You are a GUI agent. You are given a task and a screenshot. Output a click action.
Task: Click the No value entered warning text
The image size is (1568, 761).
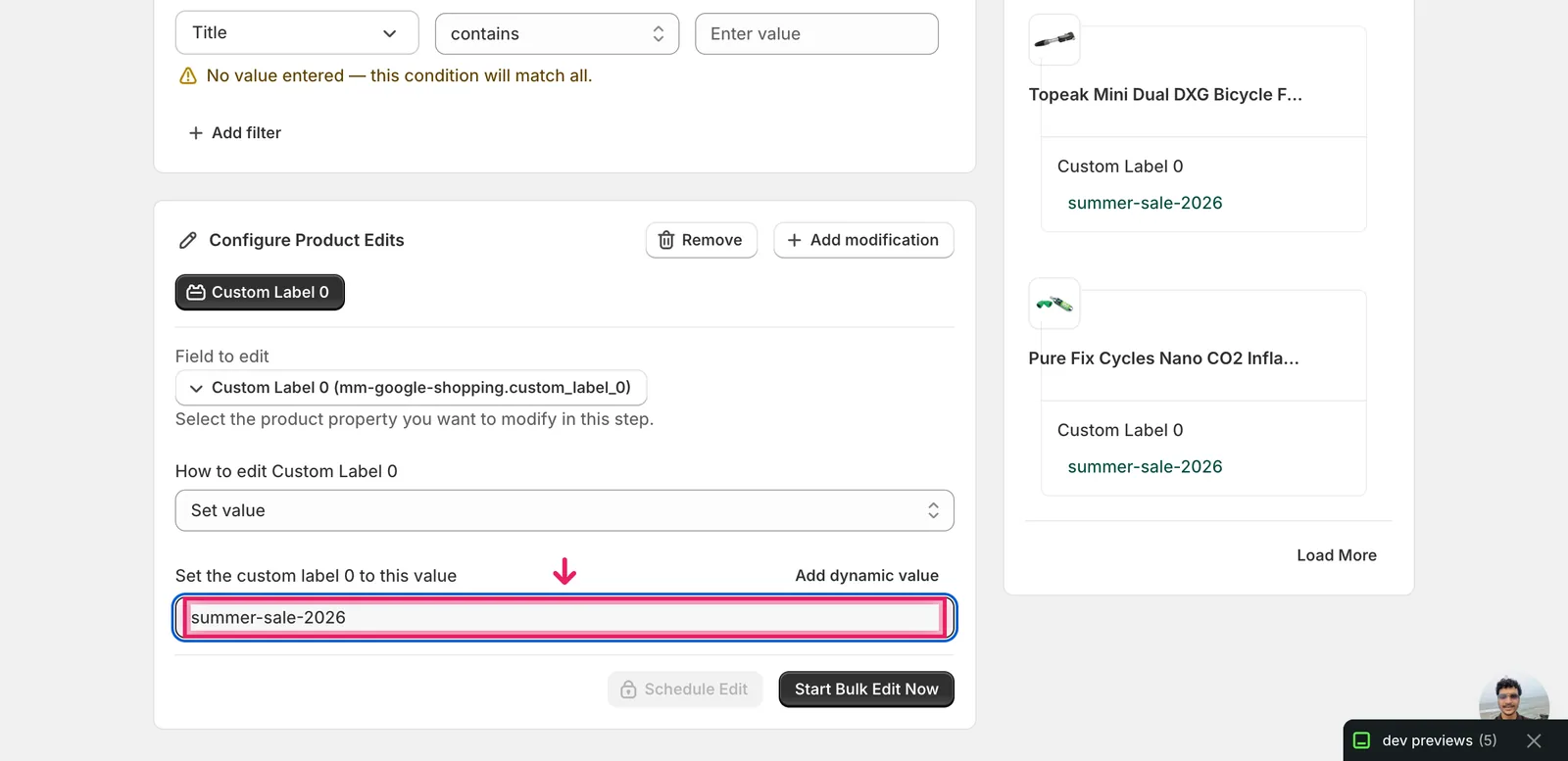(x=399, y=75)
